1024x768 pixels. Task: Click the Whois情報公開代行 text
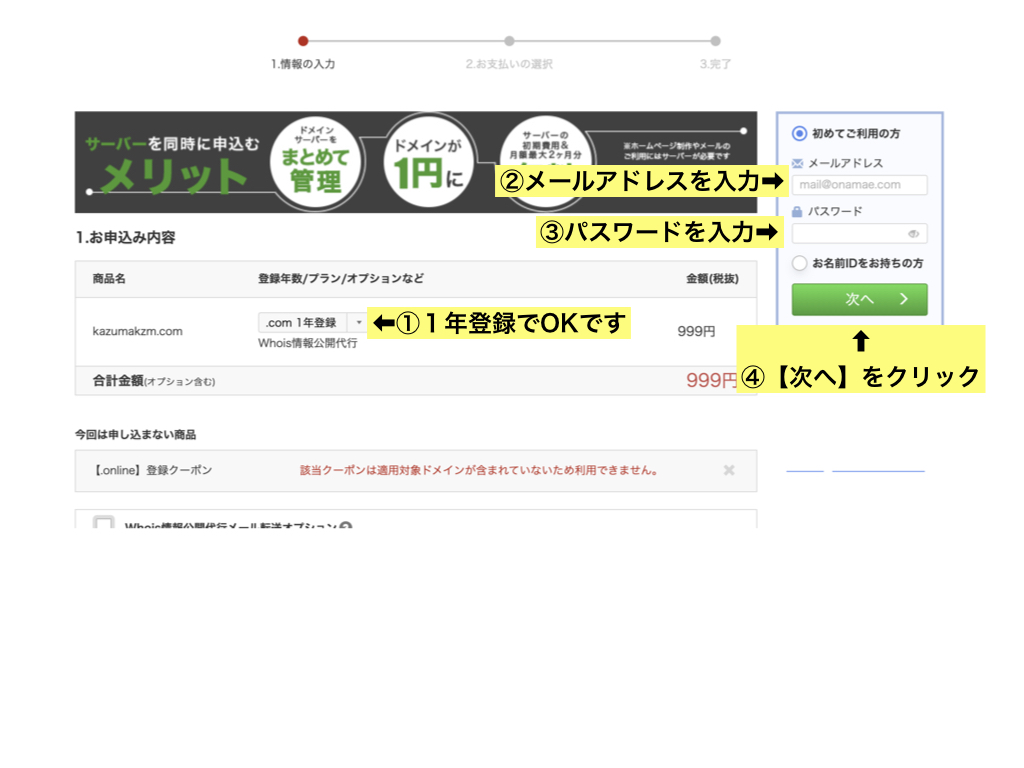click(x=308, y=344)
